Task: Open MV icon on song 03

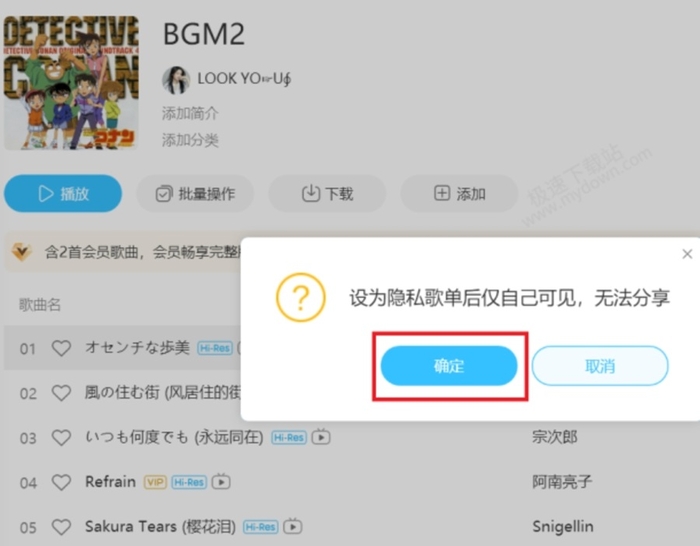Action: [x=321, y=437]
